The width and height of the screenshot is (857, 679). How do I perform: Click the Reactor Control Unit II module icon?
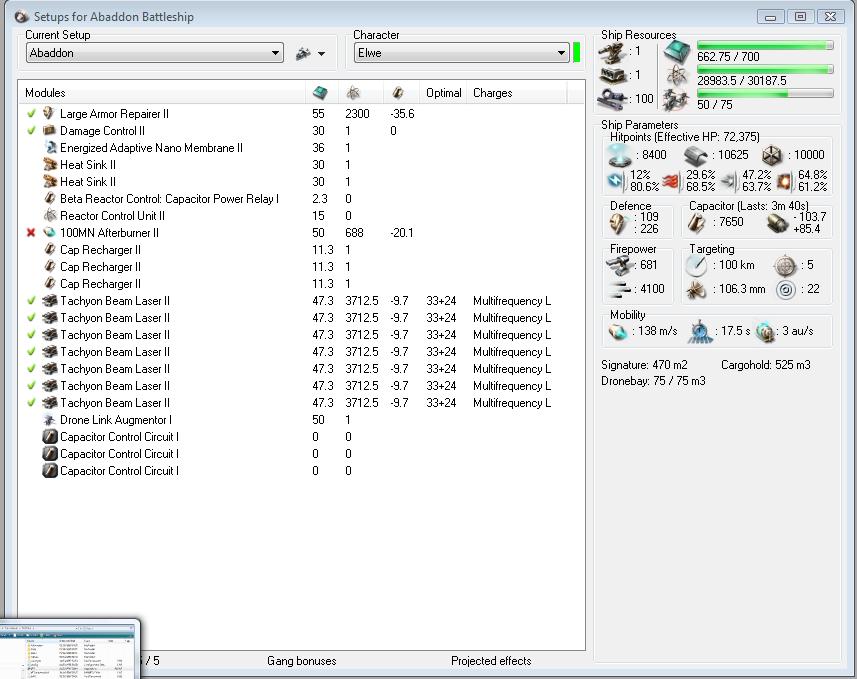(50, 216)
